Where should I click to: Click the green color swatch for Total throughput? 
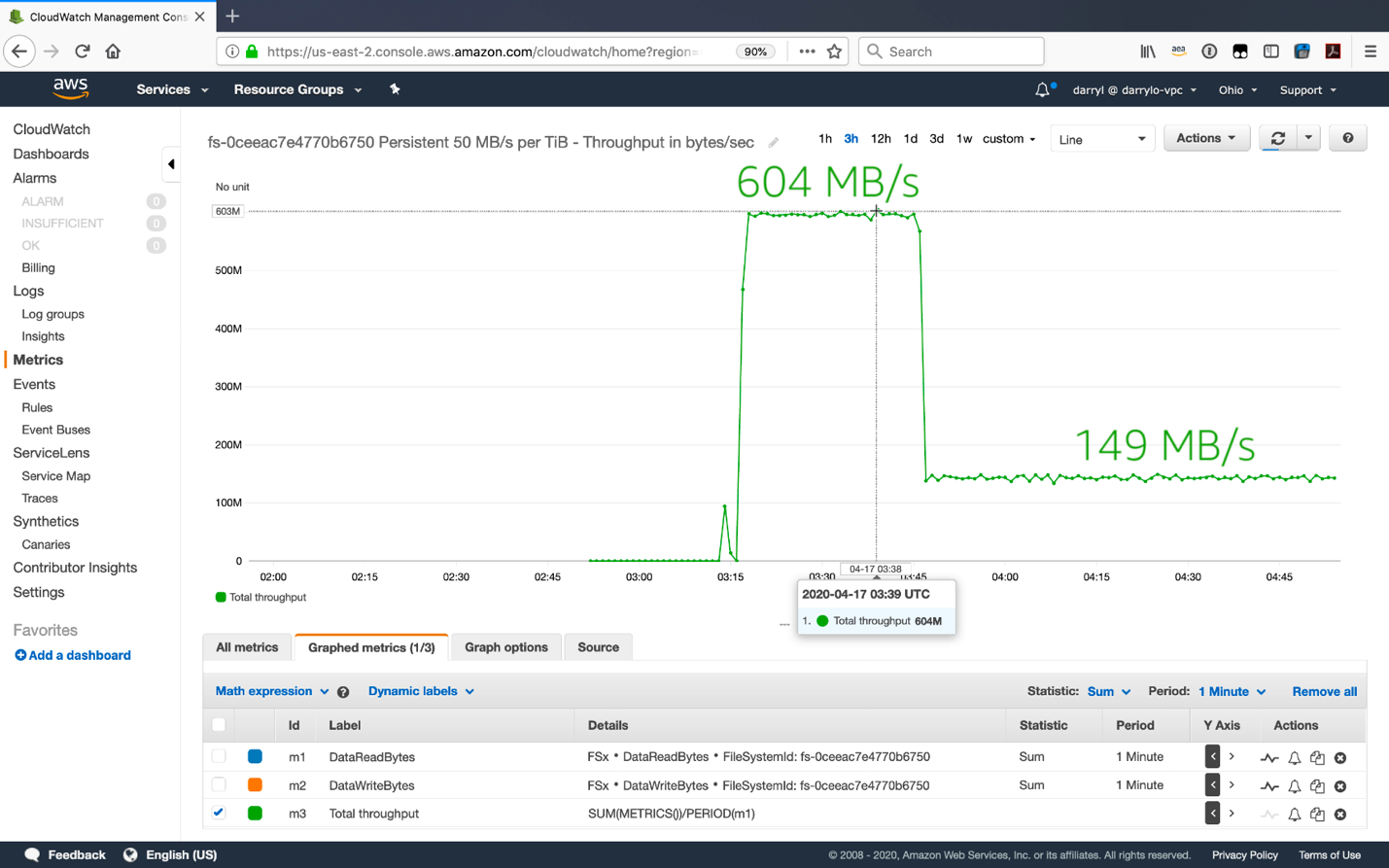(x=255, y=814)
